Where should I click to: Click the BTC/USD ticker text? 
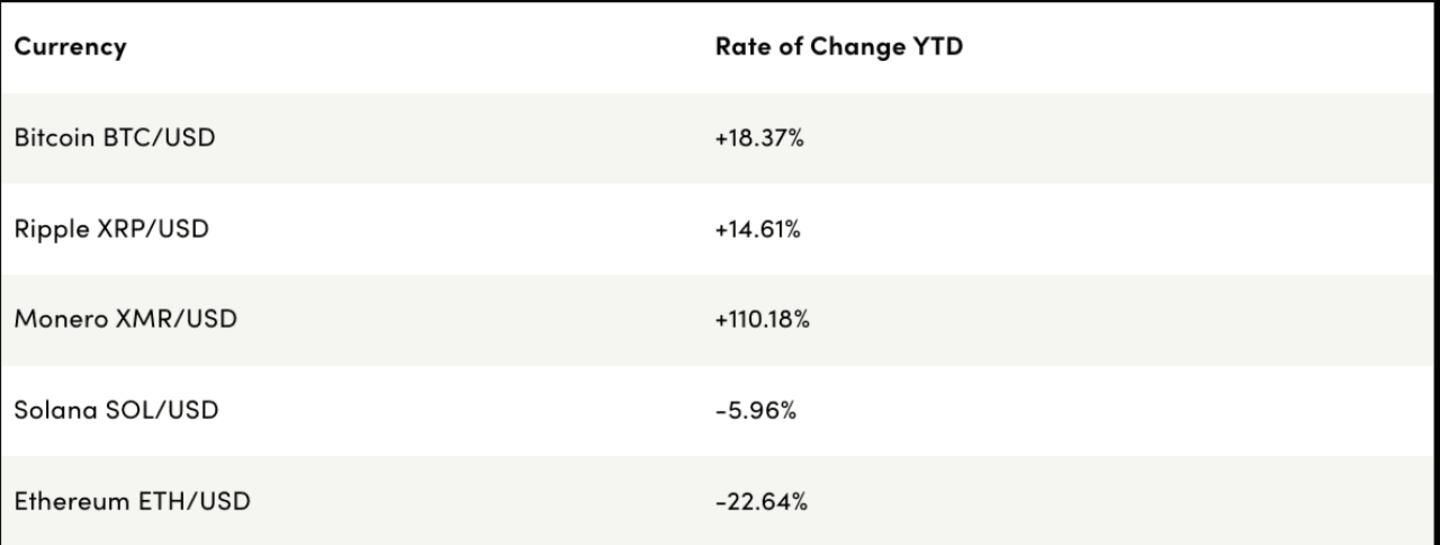point(159,138)
